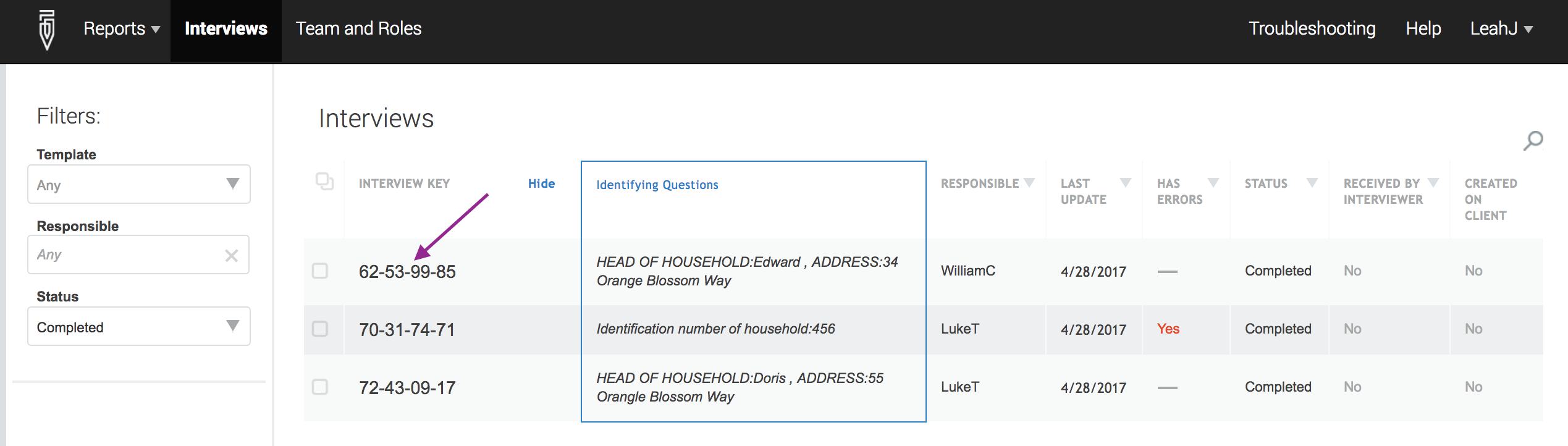The image size is (1568, 446).
Task: Sort by Received by Interviewer arrow
Action: pos(1433,182)
